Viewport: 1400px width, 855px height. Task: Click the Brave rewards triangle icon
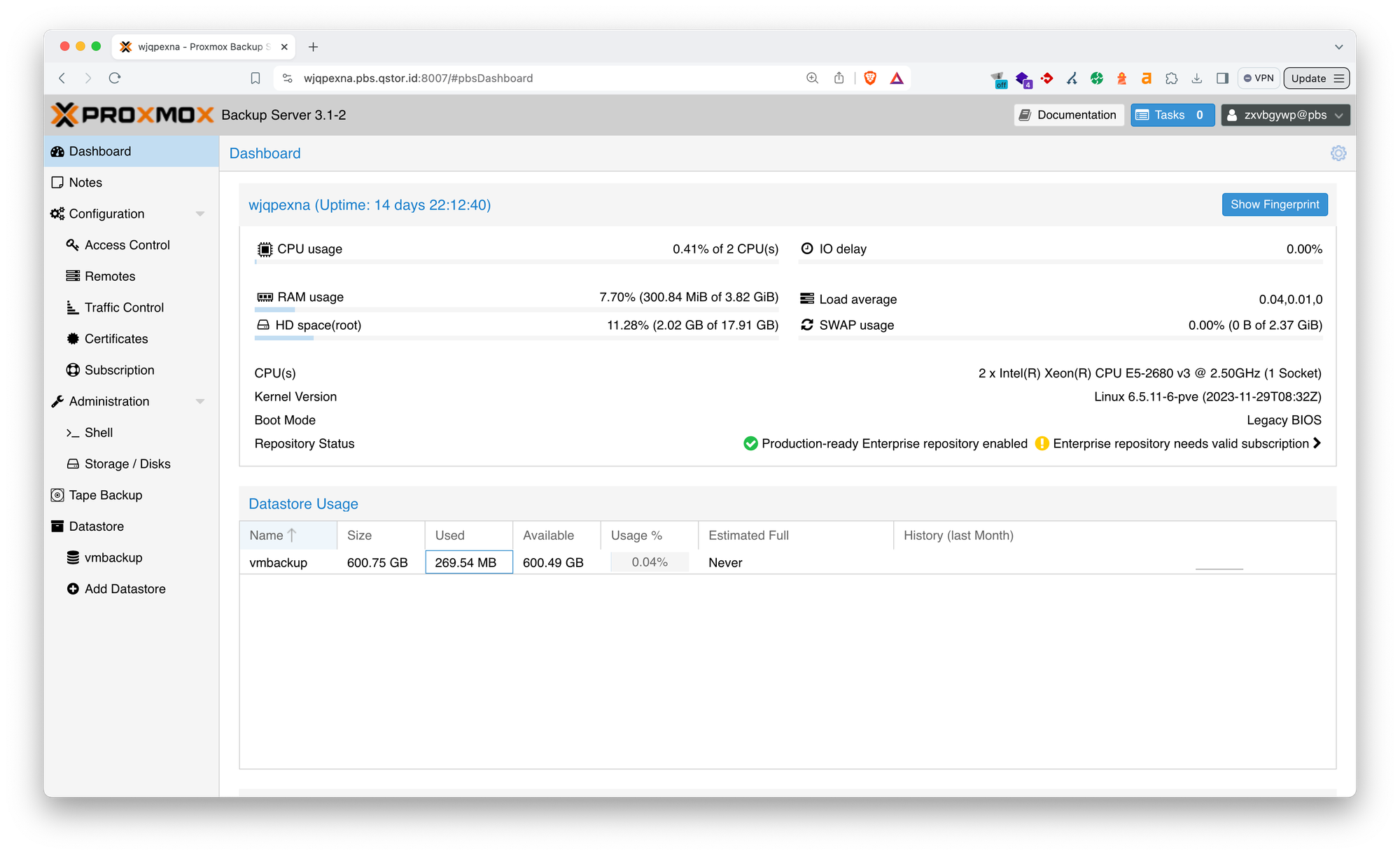click(897, 78)
